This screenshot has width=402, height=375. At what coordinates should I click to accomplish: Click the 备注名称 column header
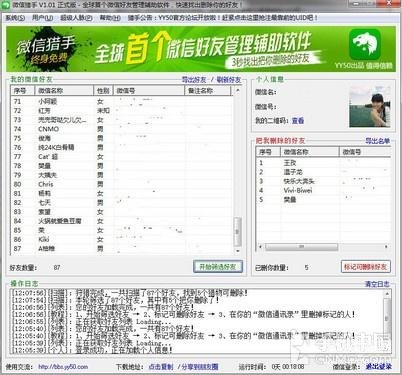point(208,90)
